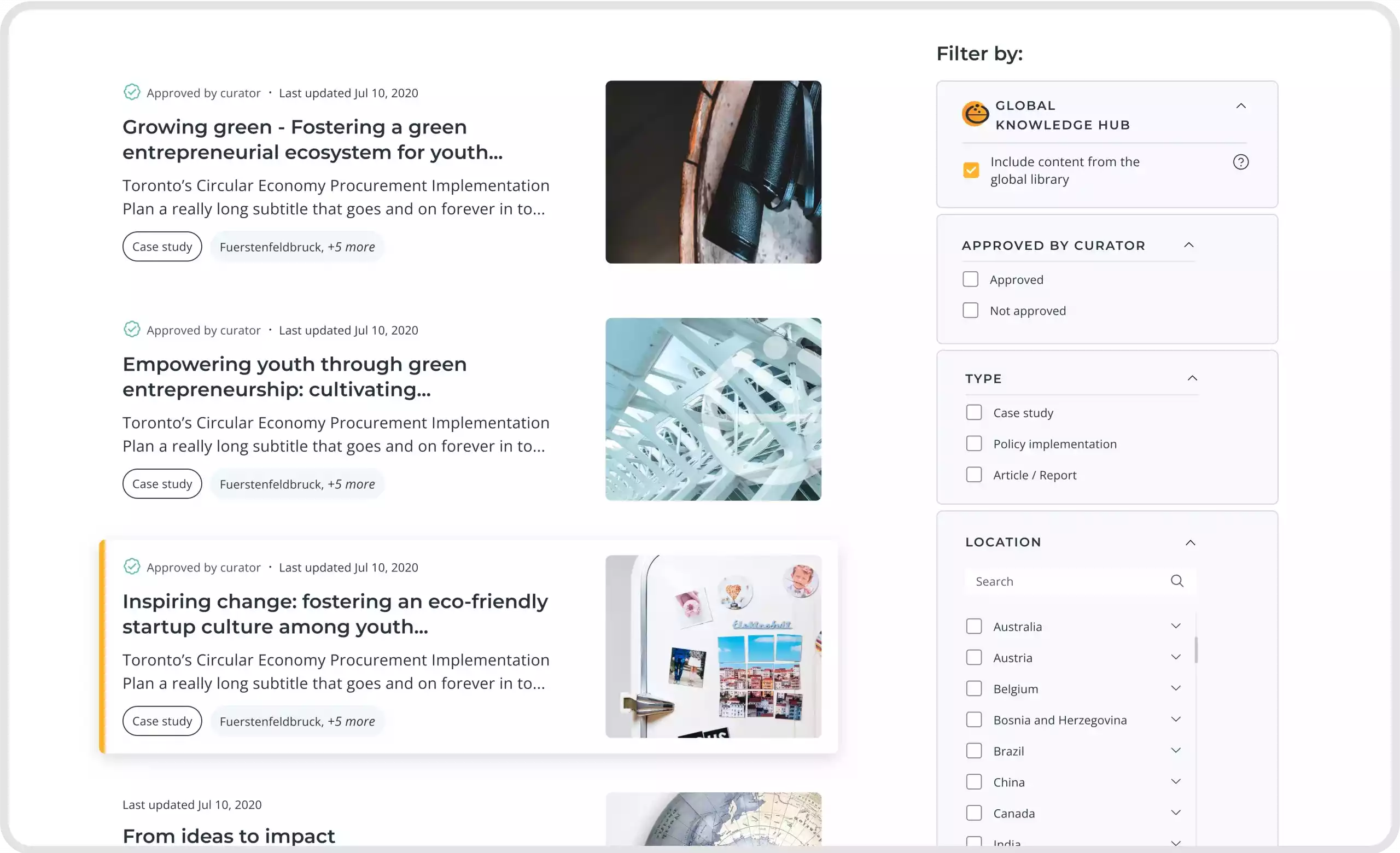Image resolution: width=1400 pixels, height=853 pixels.
Task: Enable the Case study type filter
Action: click(x=974, y=412)
